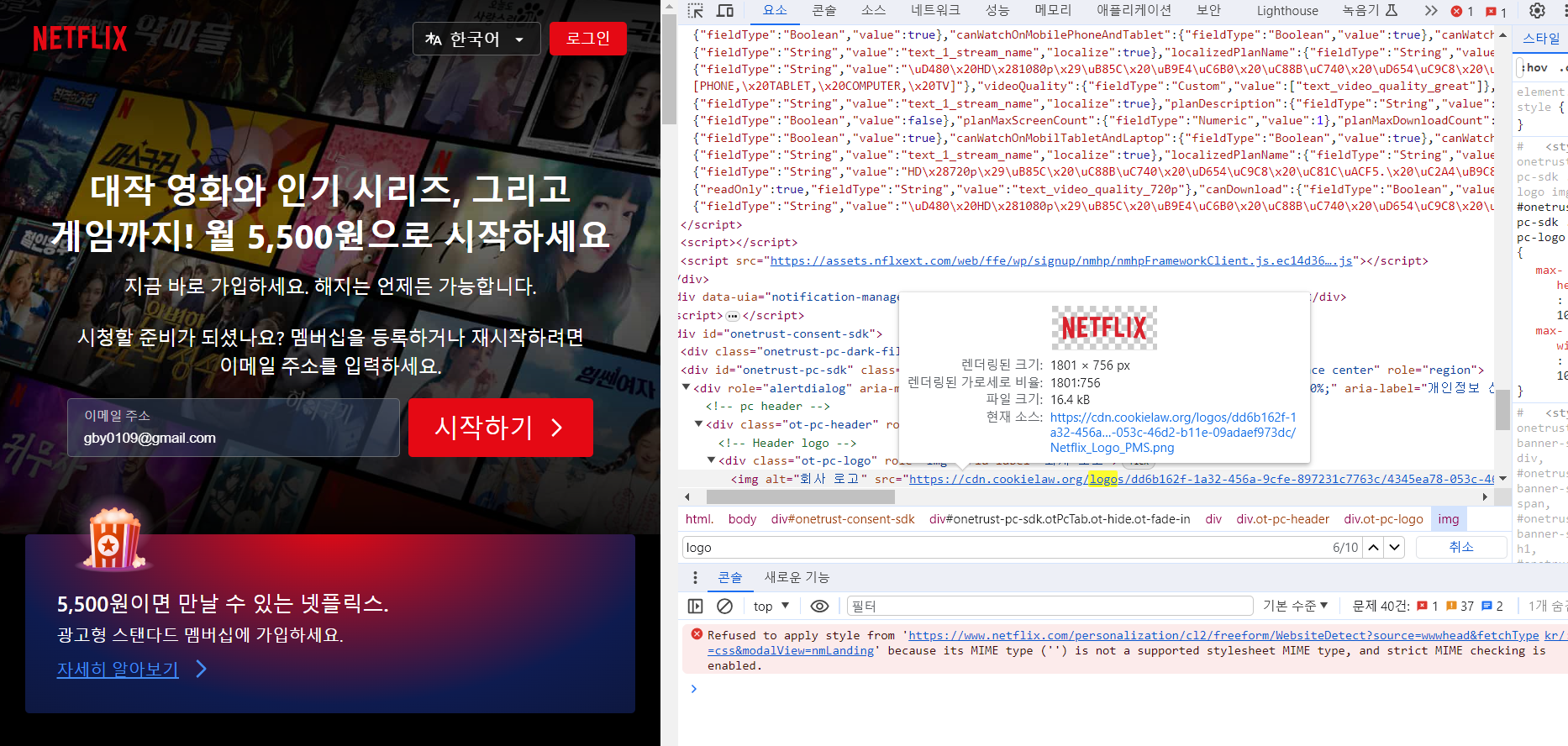Viewport: 1568px width, 746px height.
Task: Collapse the ot-pc-header div node
Action: (698, 423)
